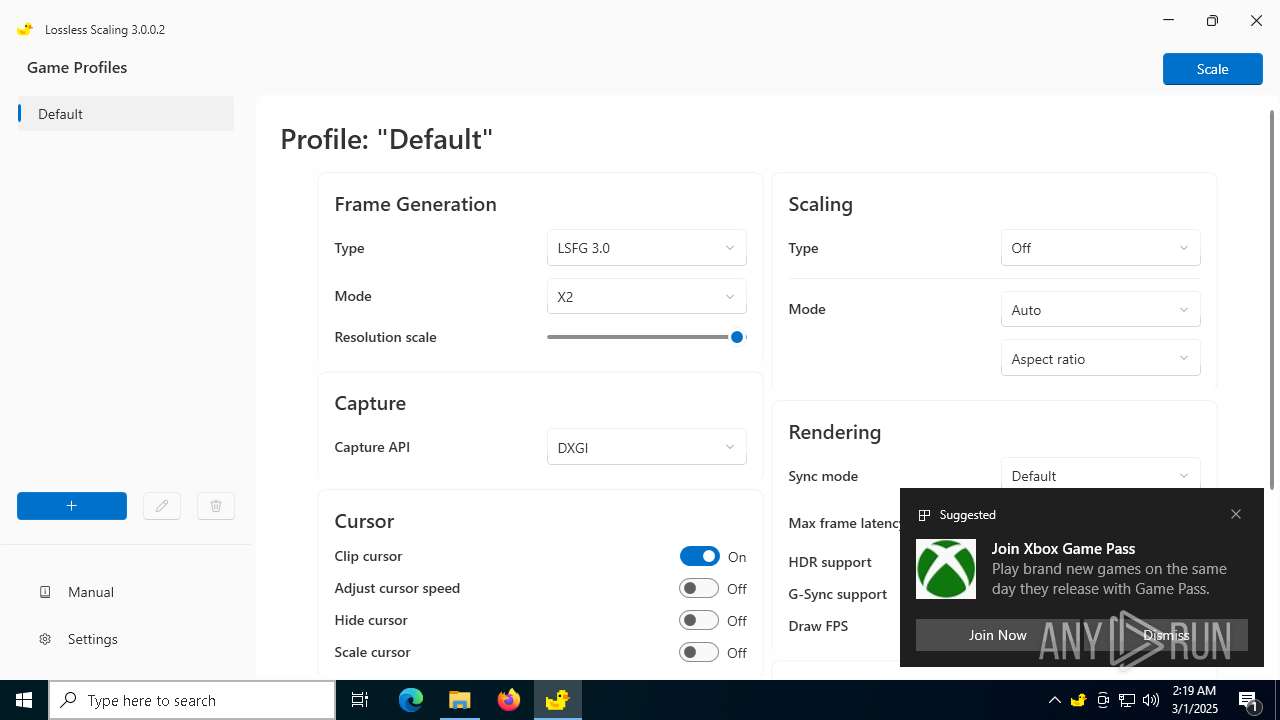The height and width of the screenshot is (720, 1280).
Task: Select the Default game profile
Action: 126,114
